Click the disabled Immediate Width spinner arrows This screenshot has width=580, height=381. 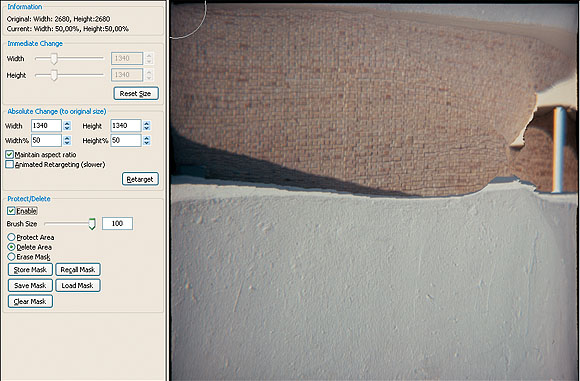coord(149,58)
